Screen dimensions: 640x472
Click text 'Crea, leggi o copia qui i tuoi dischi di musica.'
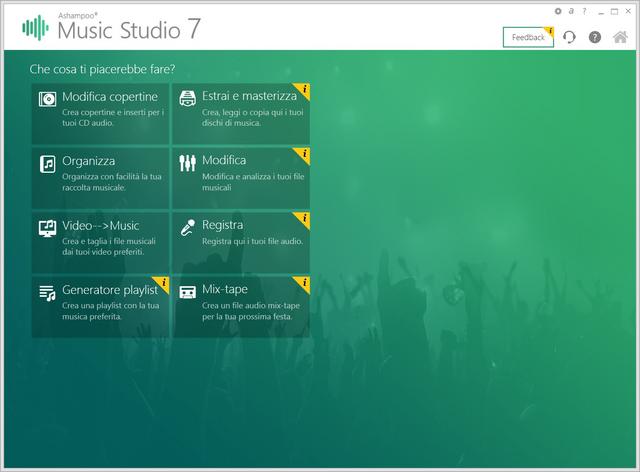pos(253,117)
